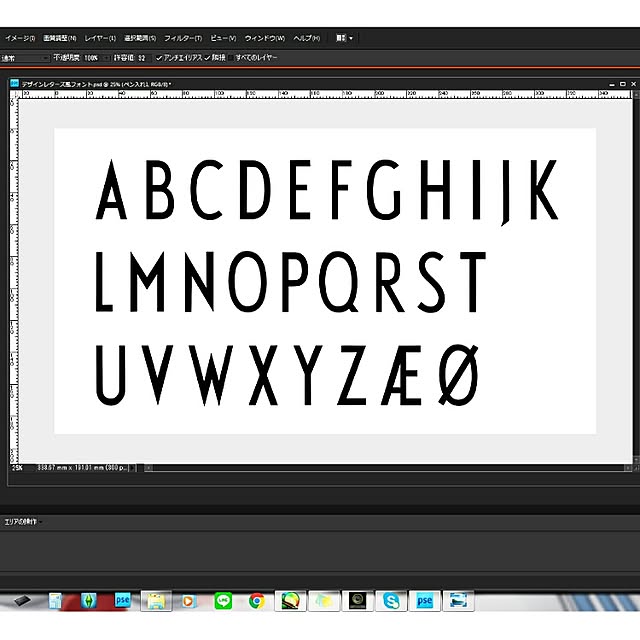640x640 pixels.
Task: Open the レイヤー menu
Action: [x=100, y=38]
